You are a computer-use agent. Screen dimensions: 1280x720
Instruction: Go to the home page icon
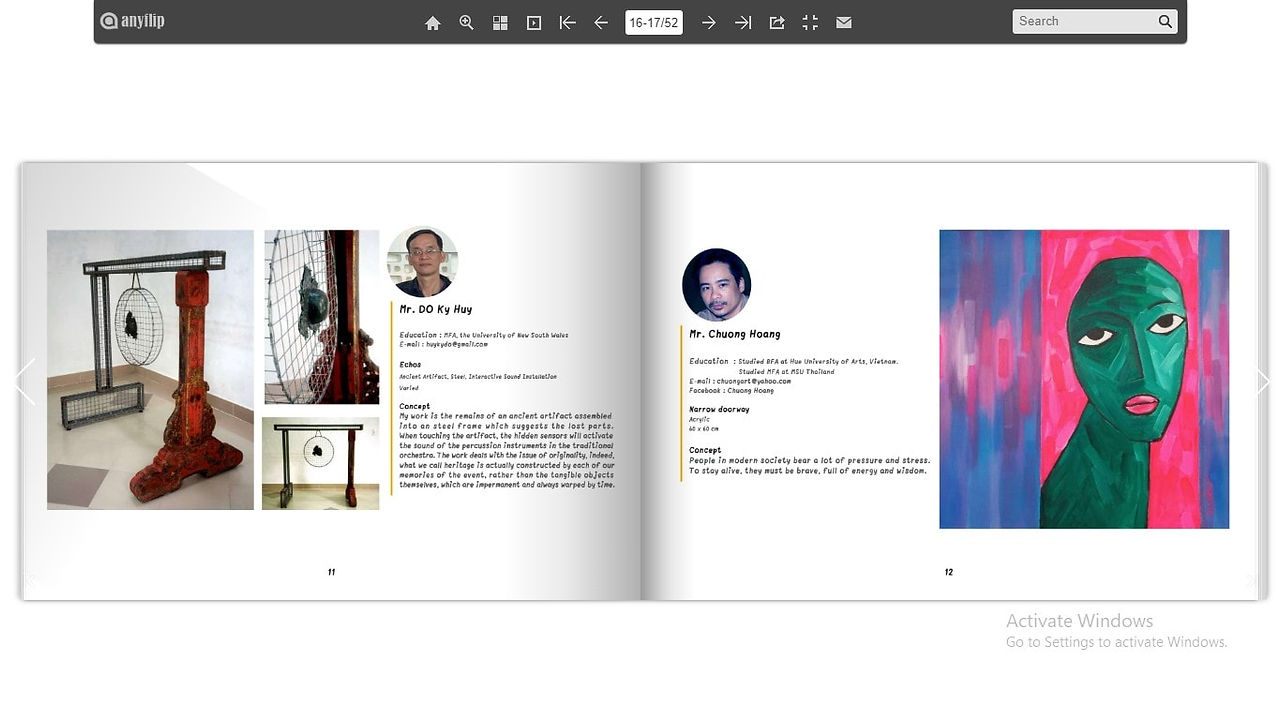pos(432,22)
